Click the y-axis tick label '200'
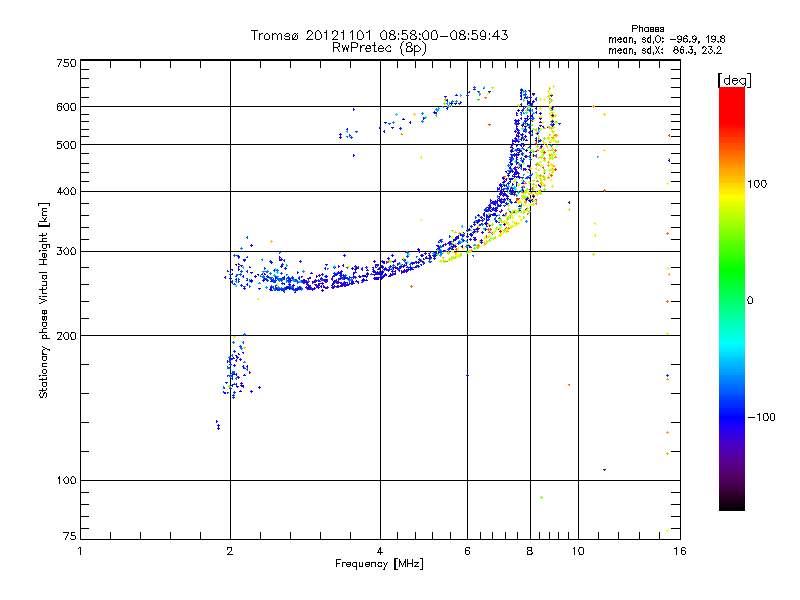Image resolution: width=800 pixels, height=600 pixels. [x=66, y=336]
